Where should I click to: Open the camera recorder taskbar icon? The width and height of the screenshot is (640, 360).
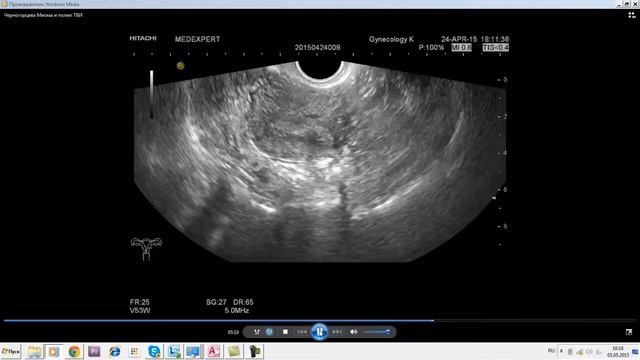pos(255,351)
